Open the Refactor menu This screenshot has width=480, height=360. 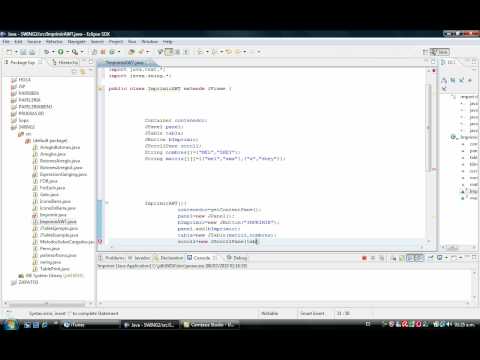(54, 42)
